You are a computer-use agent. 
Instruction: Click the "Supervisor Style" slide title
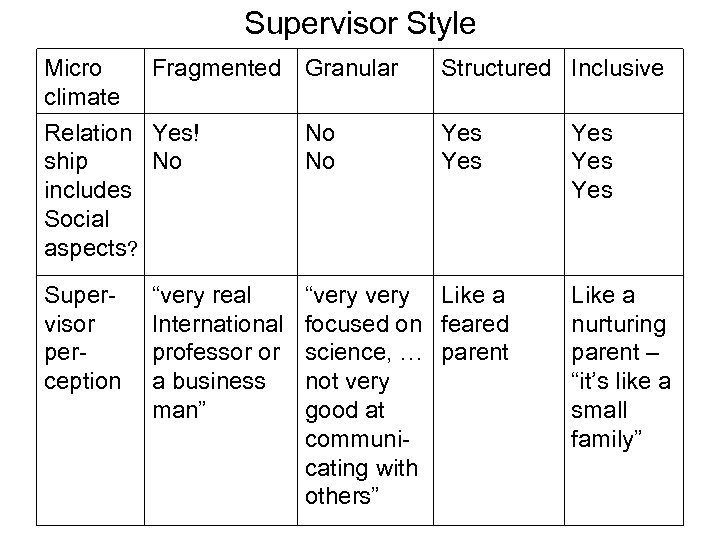(360, 22)
